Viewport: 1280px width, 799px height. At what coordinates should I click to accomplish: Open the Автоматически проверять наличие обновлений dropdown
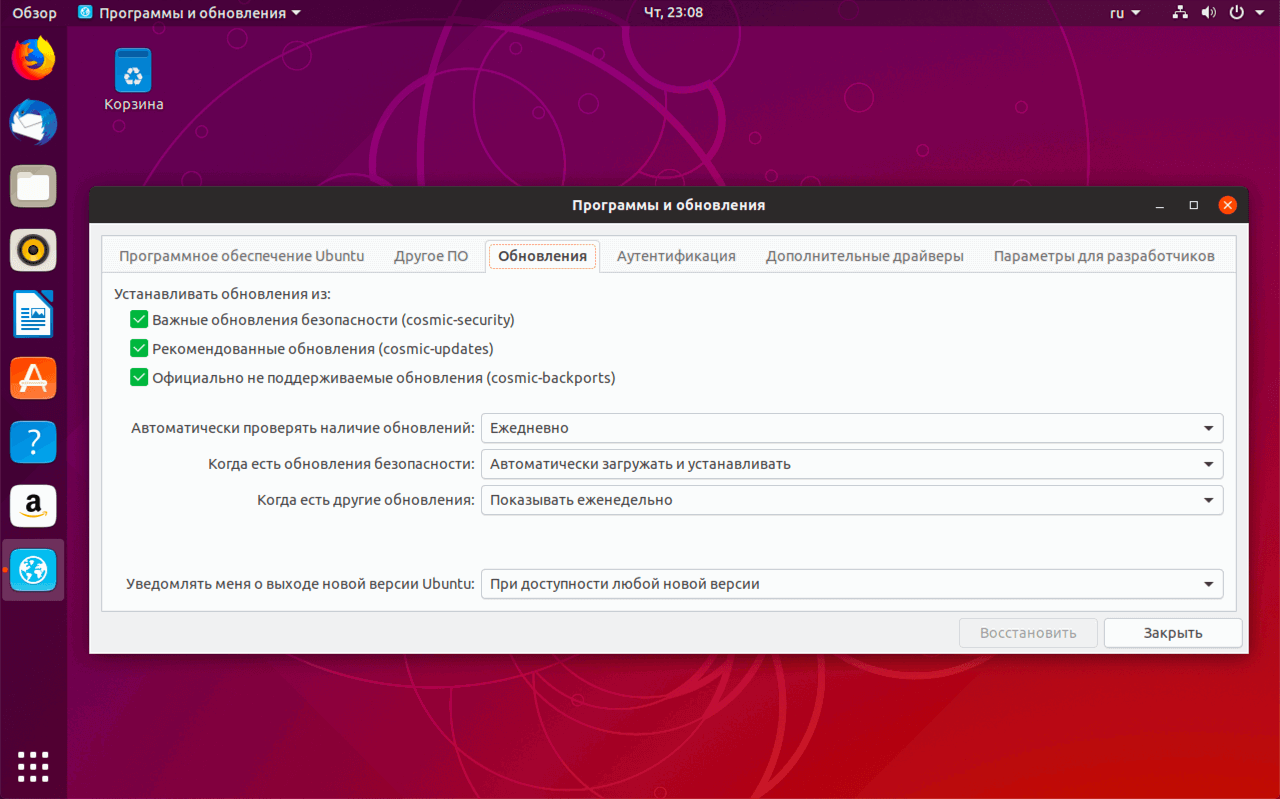(x=852, y=428)
